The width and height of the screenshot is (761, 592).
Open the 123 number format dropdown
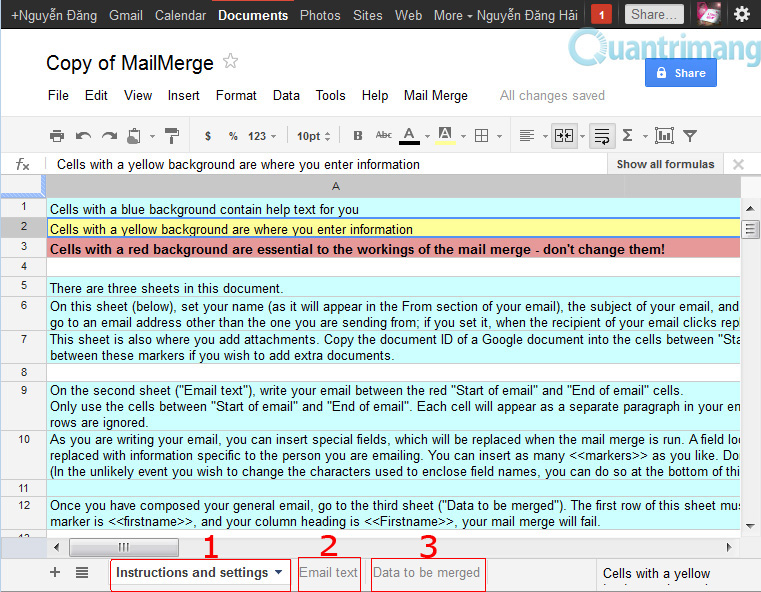tap(262, 136)
